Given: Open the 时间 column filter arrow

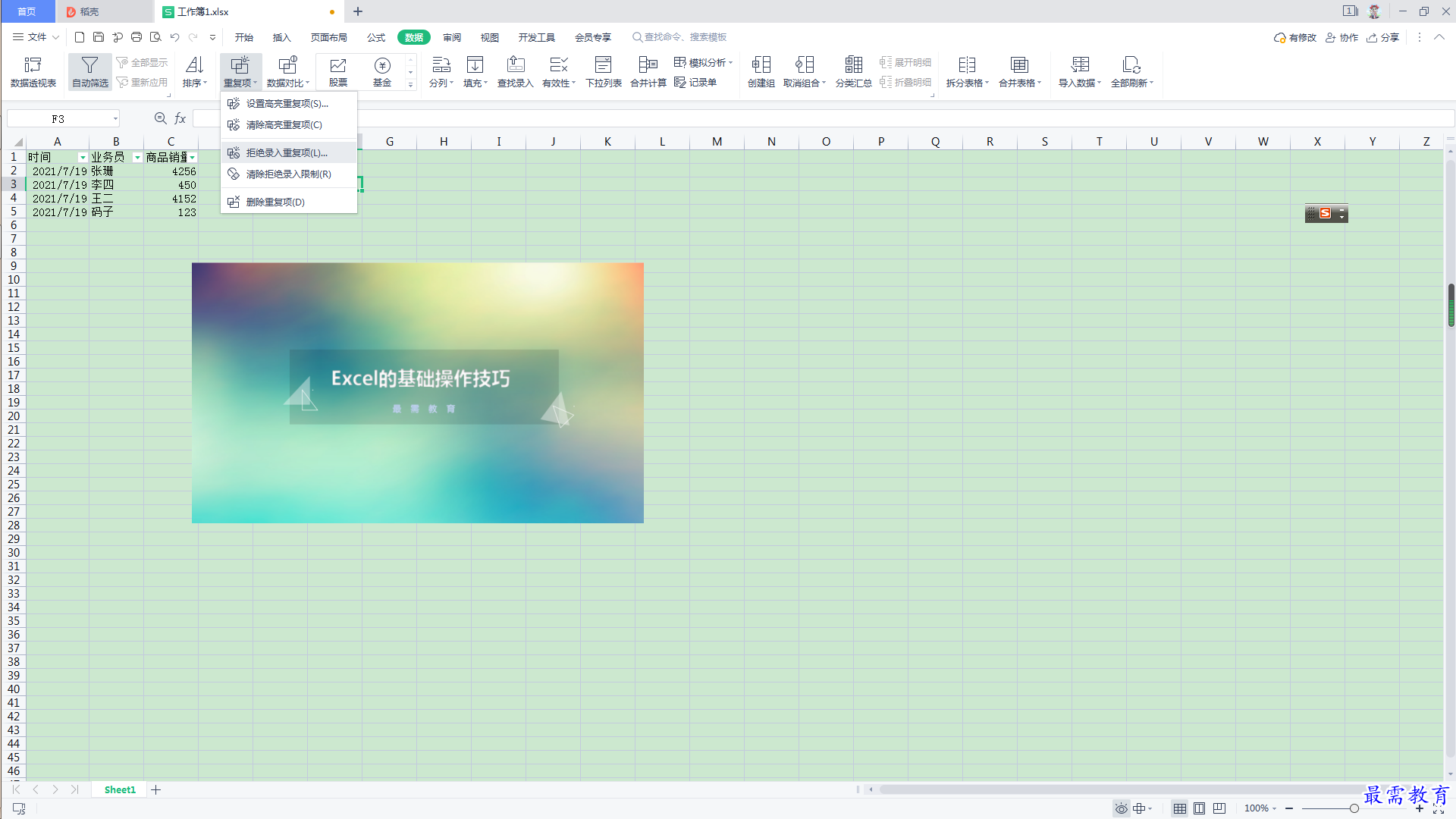Looking at the screenshot, I should [83, 158].
